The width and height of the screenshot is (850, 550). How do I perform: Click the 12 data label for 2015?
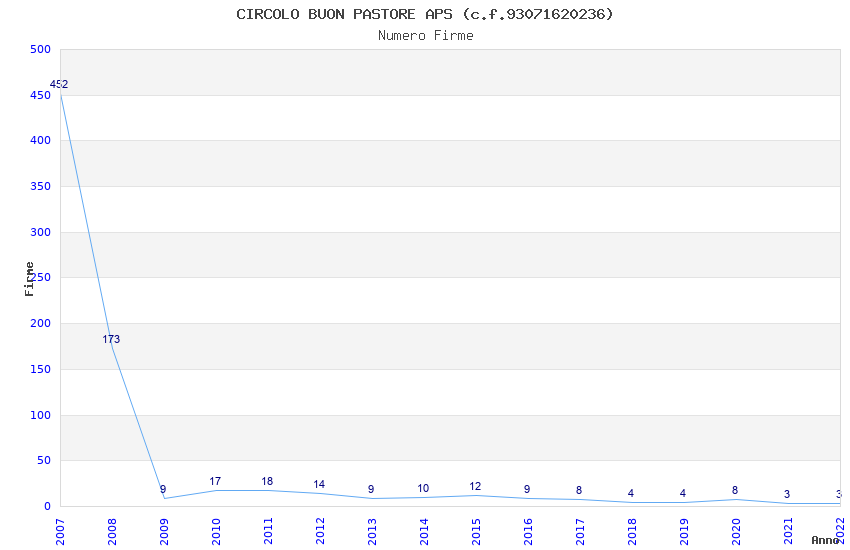[475, 487]
